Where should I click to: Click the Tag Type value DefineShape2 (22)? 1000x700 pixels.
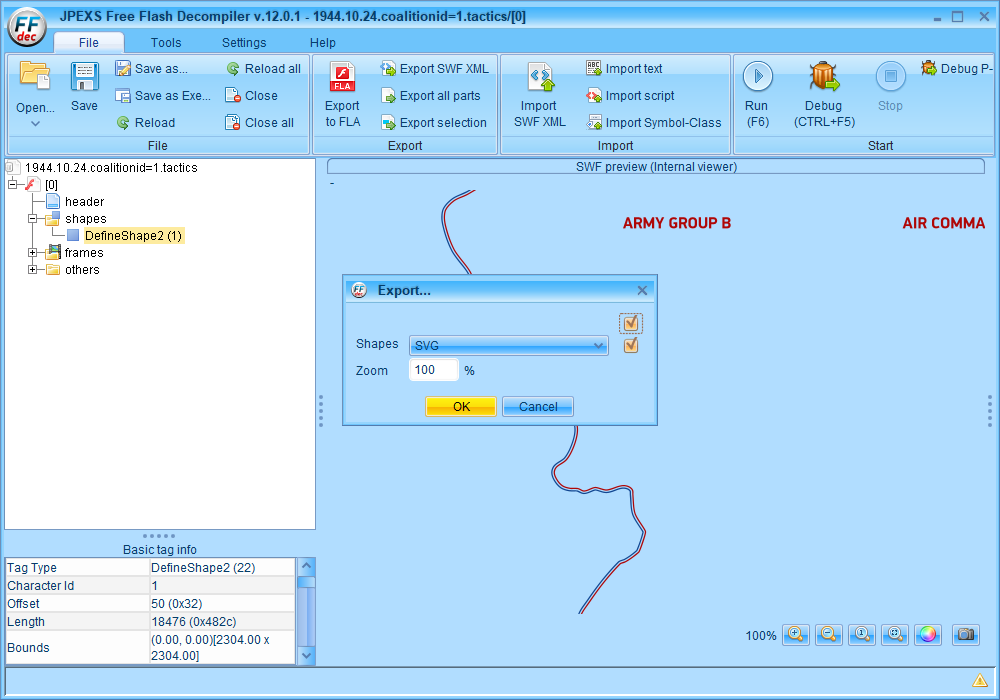(x=203, y=567)
